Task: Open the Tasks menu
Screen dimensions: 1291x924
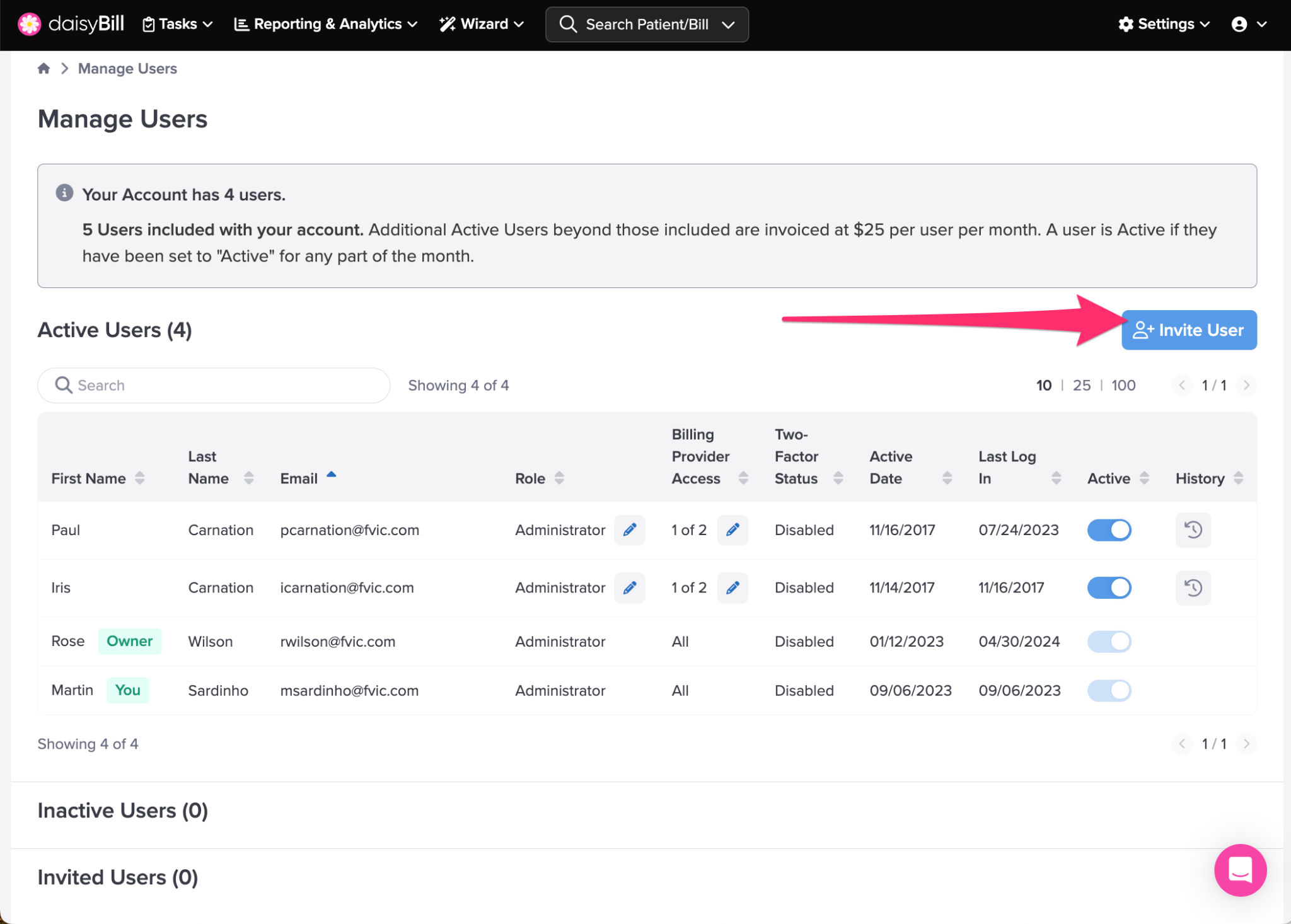Action: 177,24
